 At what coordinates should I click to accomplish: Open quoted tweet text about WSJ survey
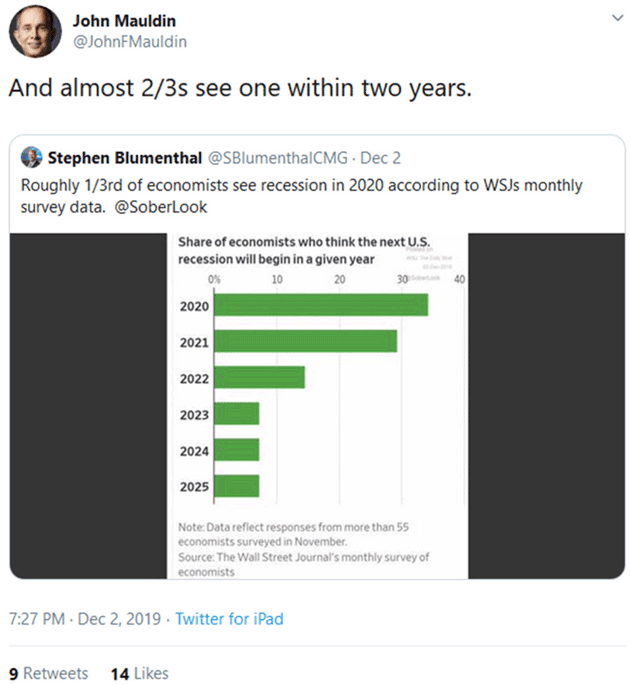pyautogui.click(x=301, y=196)
